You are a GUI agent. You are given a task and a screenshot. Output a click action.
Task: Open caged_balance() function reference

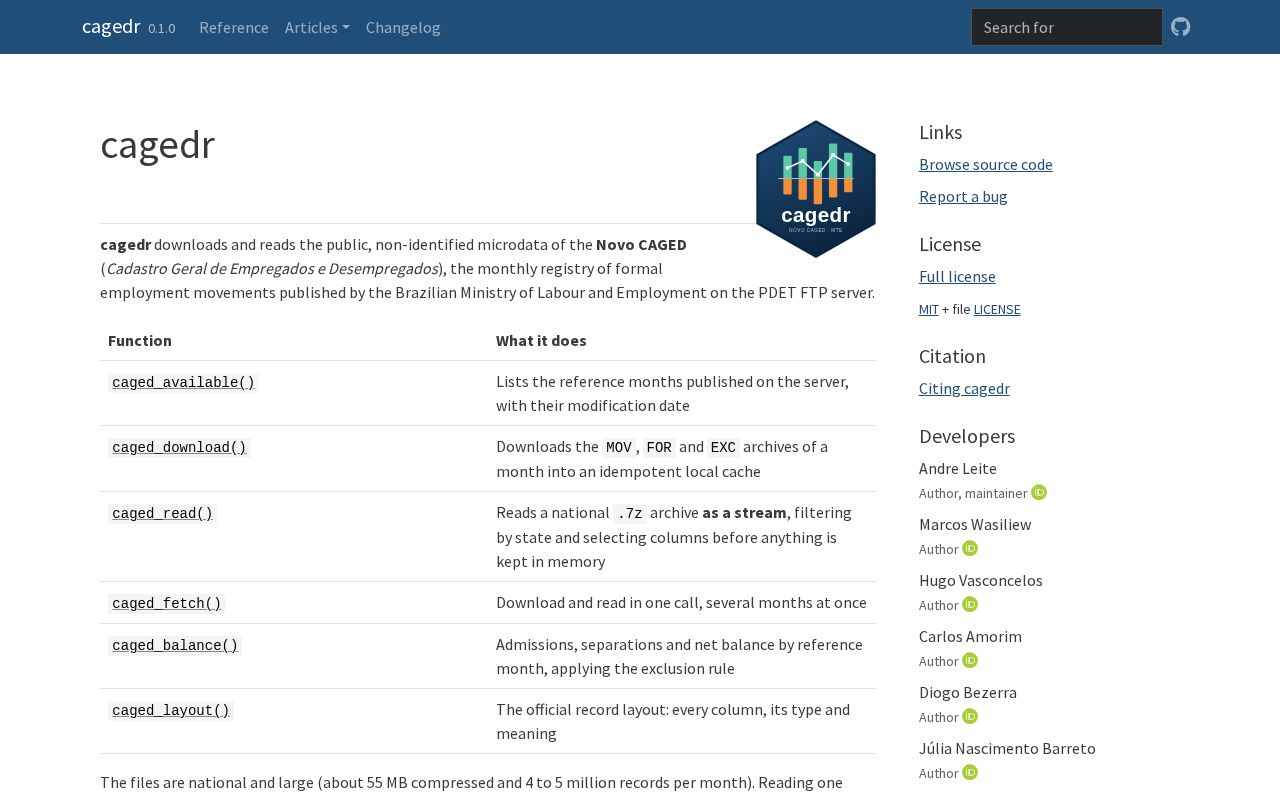(175, 645)
